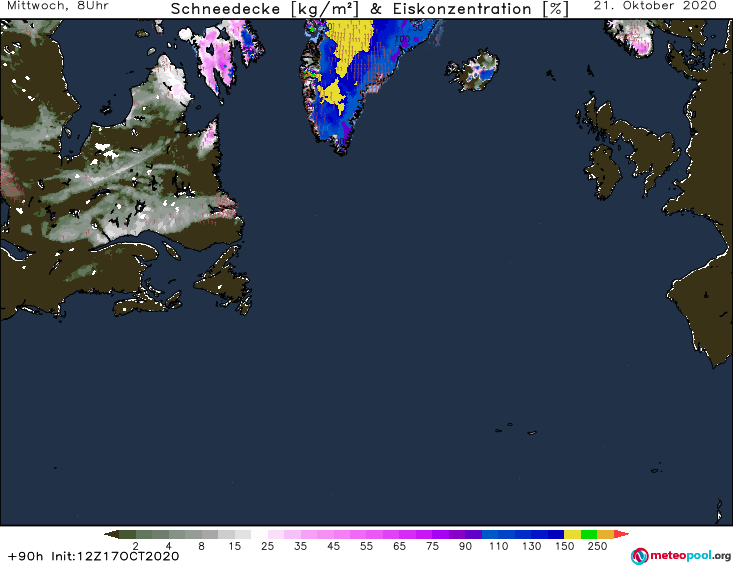Click the legend value '4'

169,546
